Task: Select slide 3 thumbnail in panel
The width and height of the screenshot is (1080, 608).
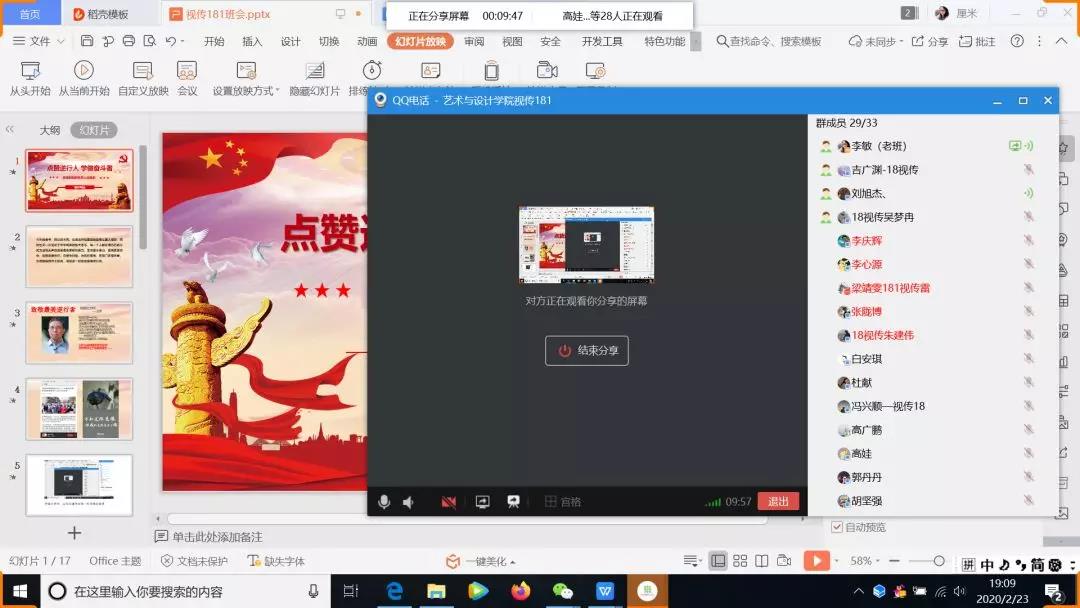Action: pyautogui.click(x=79, y=333)
